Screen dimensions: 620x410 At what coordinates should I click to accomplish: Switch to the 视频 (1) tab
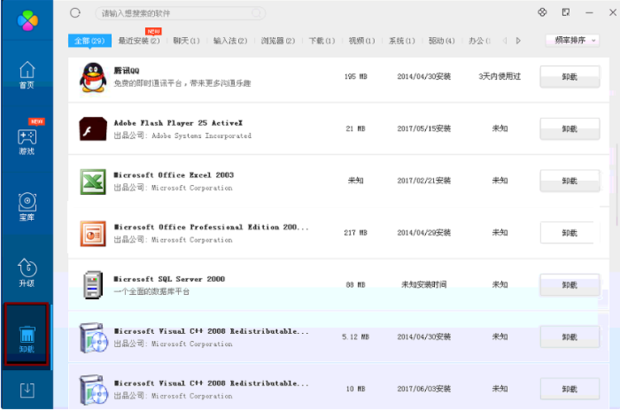coord(362,41)
